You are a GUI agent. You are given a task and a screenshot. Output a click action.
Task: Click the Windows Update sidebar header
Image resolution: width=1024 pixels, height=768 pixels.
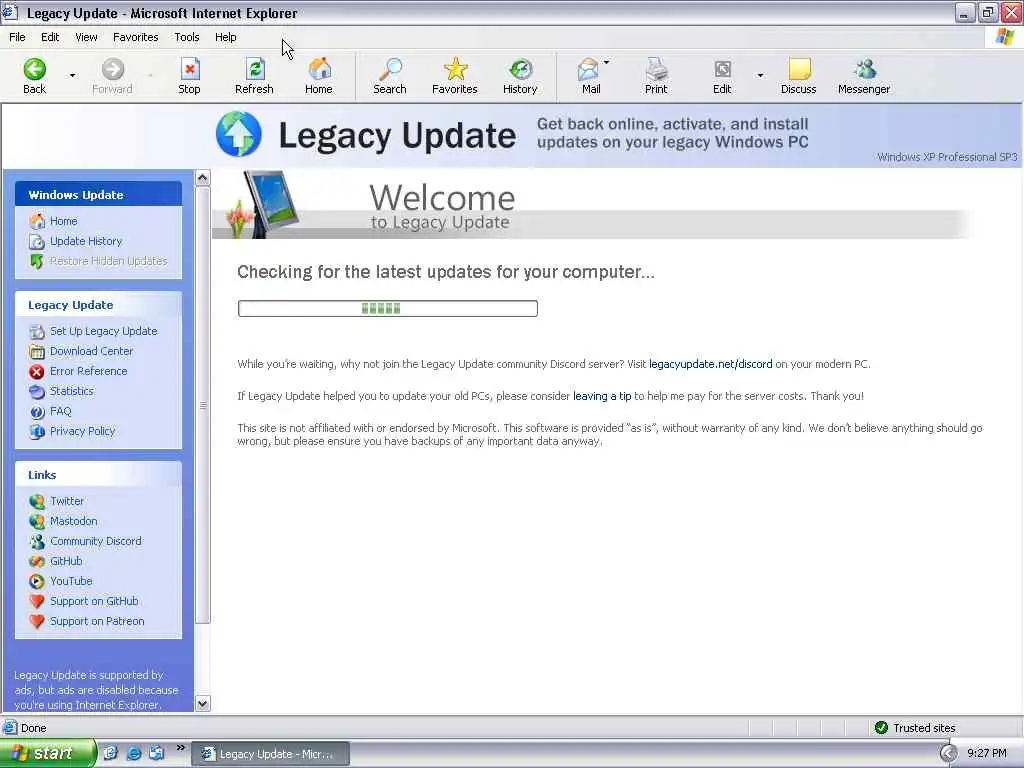click(99, 195)
